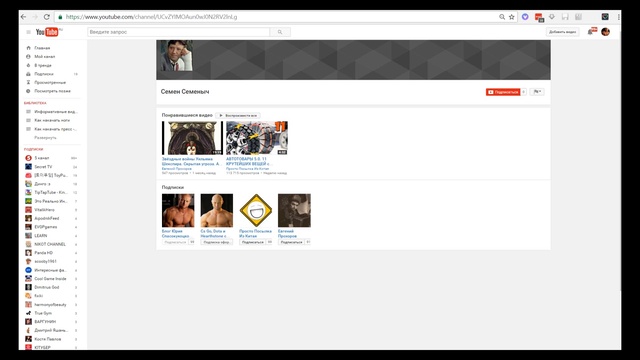Open the Cs Go, Dota и Hearthstone channel link
Viewport: 640px width, 360px height.
tap(213, 233)
